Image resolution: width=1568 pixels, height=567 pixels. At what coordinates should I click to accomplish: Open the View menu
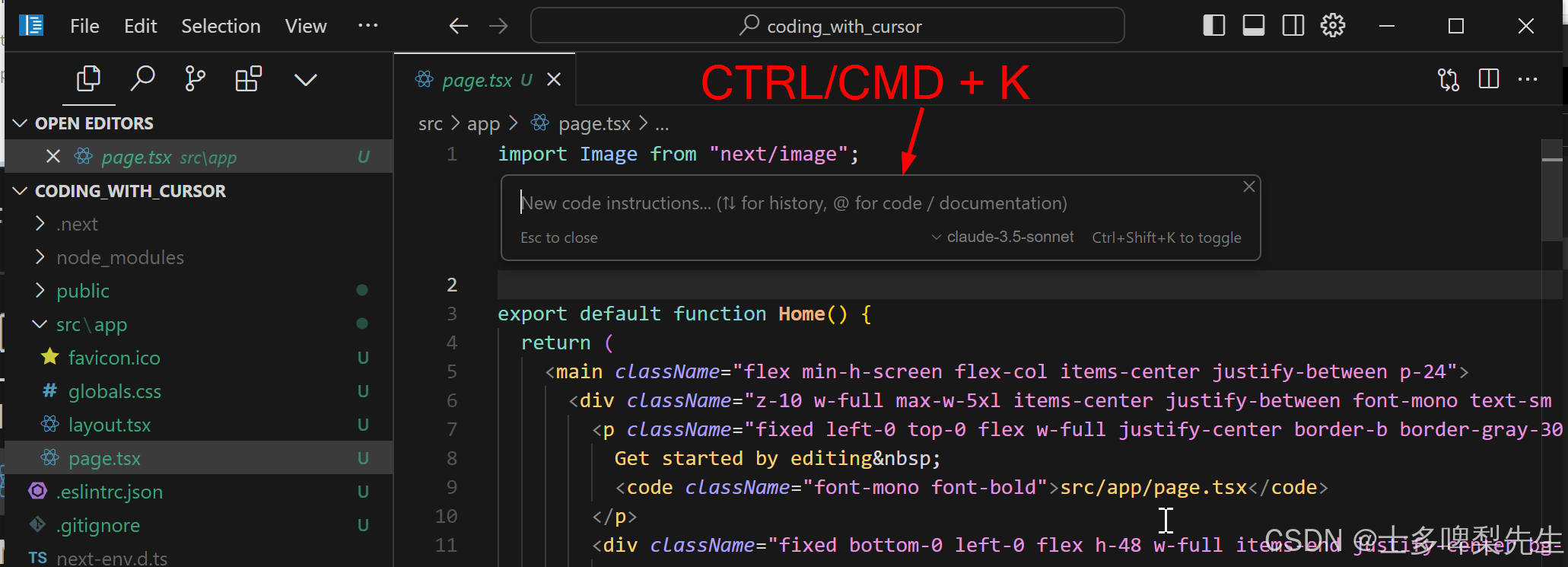(x=306, y=26)
